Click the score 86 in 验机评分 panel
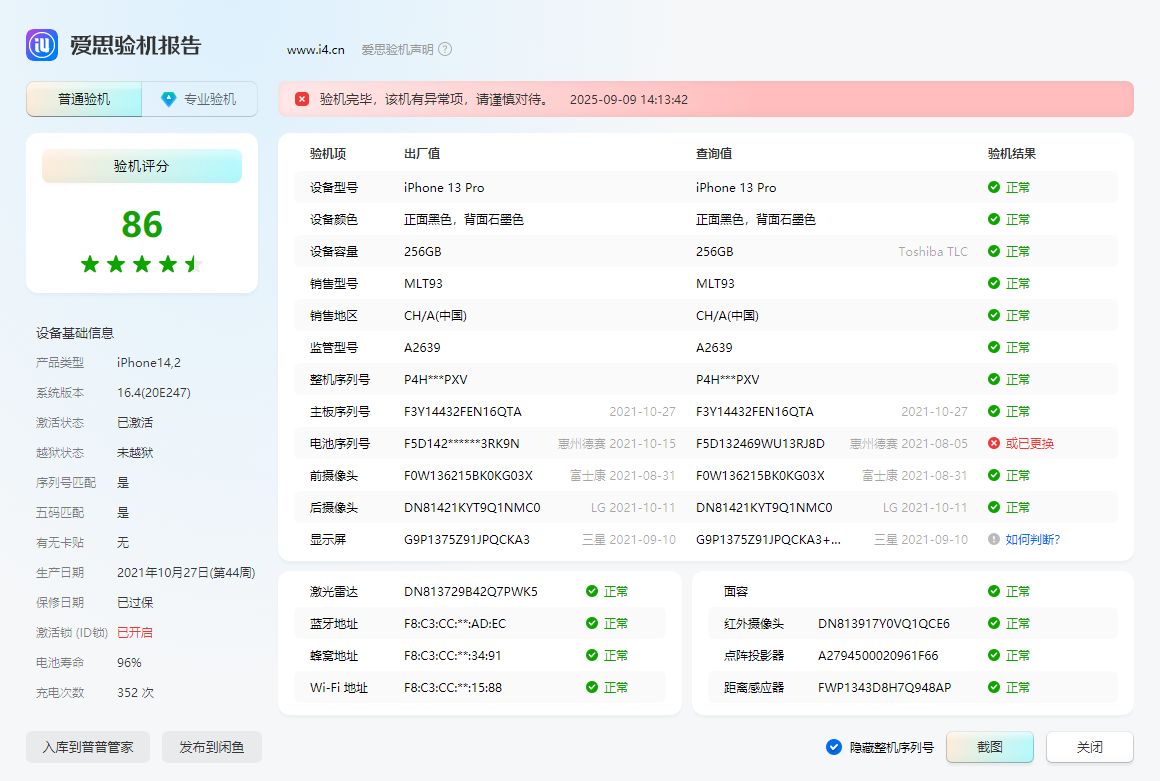Image resolution: width=1160 pixels, height=781 pixels. [141, 224]
